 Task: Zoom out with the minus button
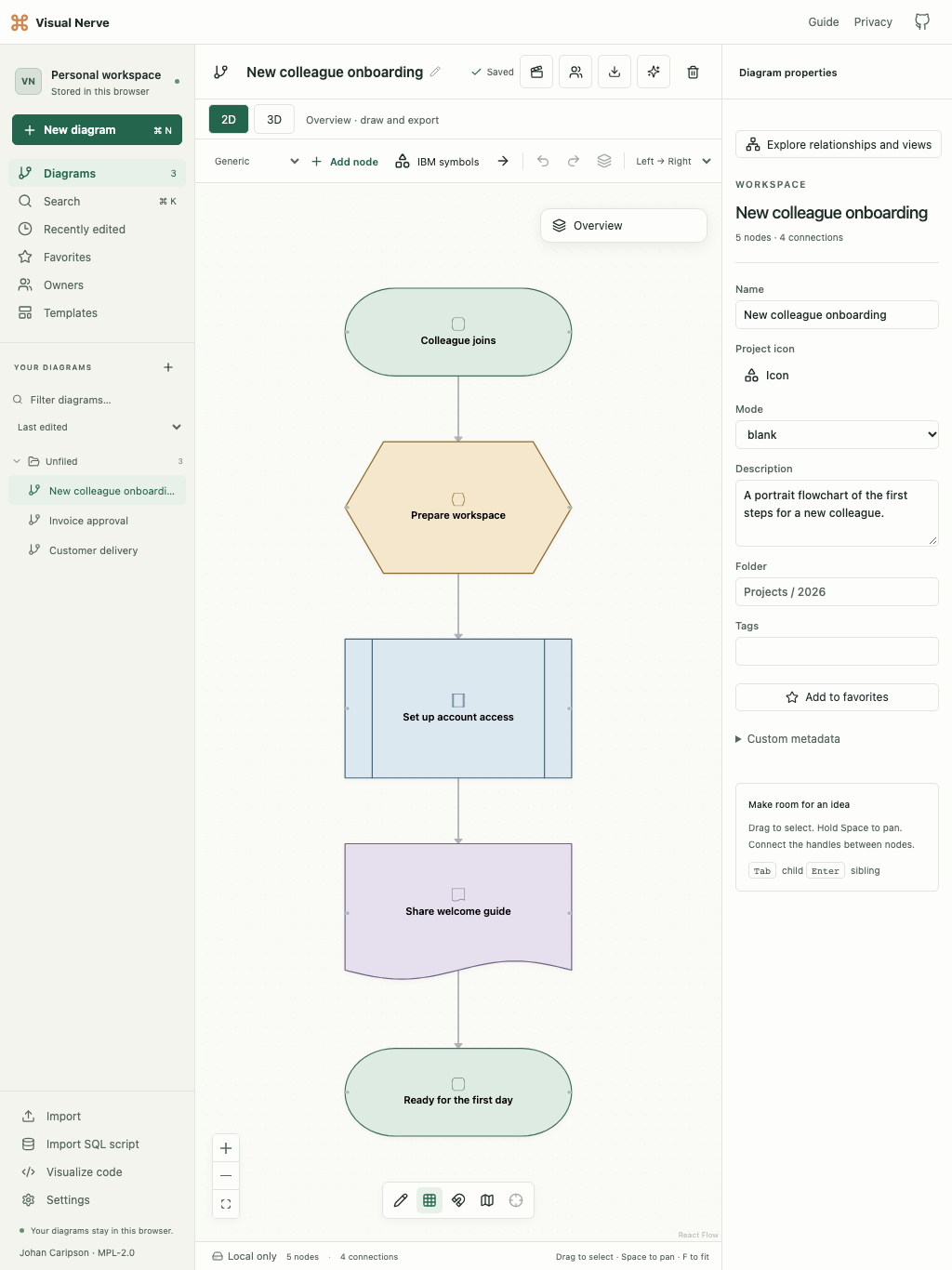226,1176
